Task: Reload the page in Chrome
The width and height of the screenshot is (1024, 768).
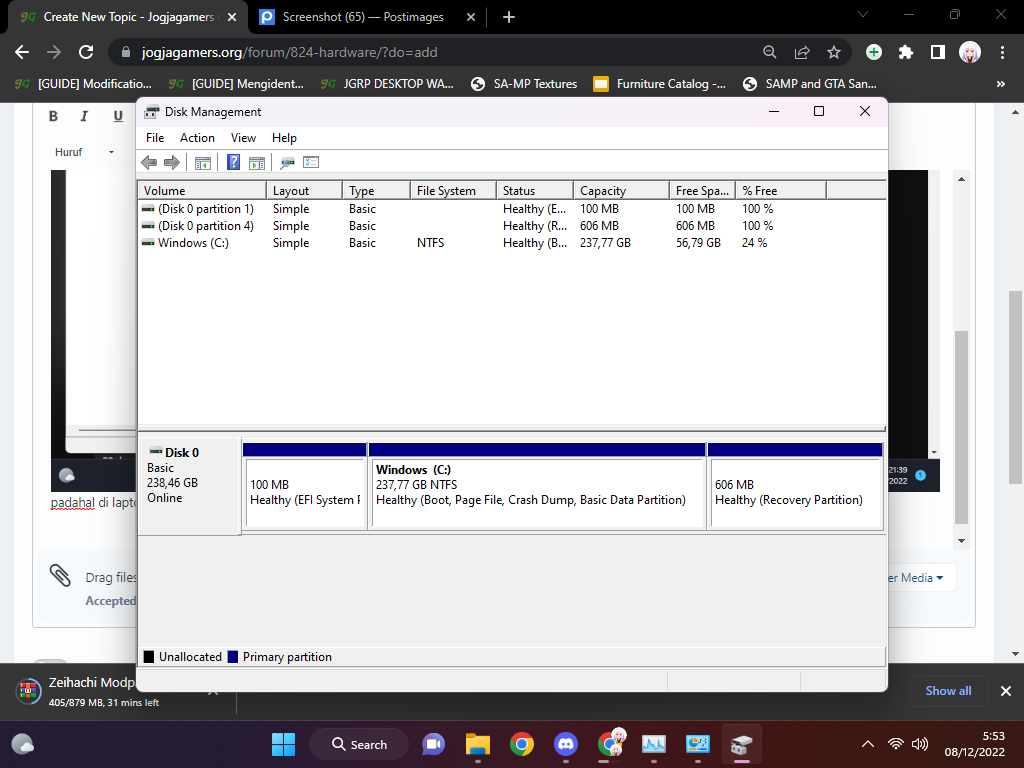Action: pyautogui.click(x=86, y=52)
